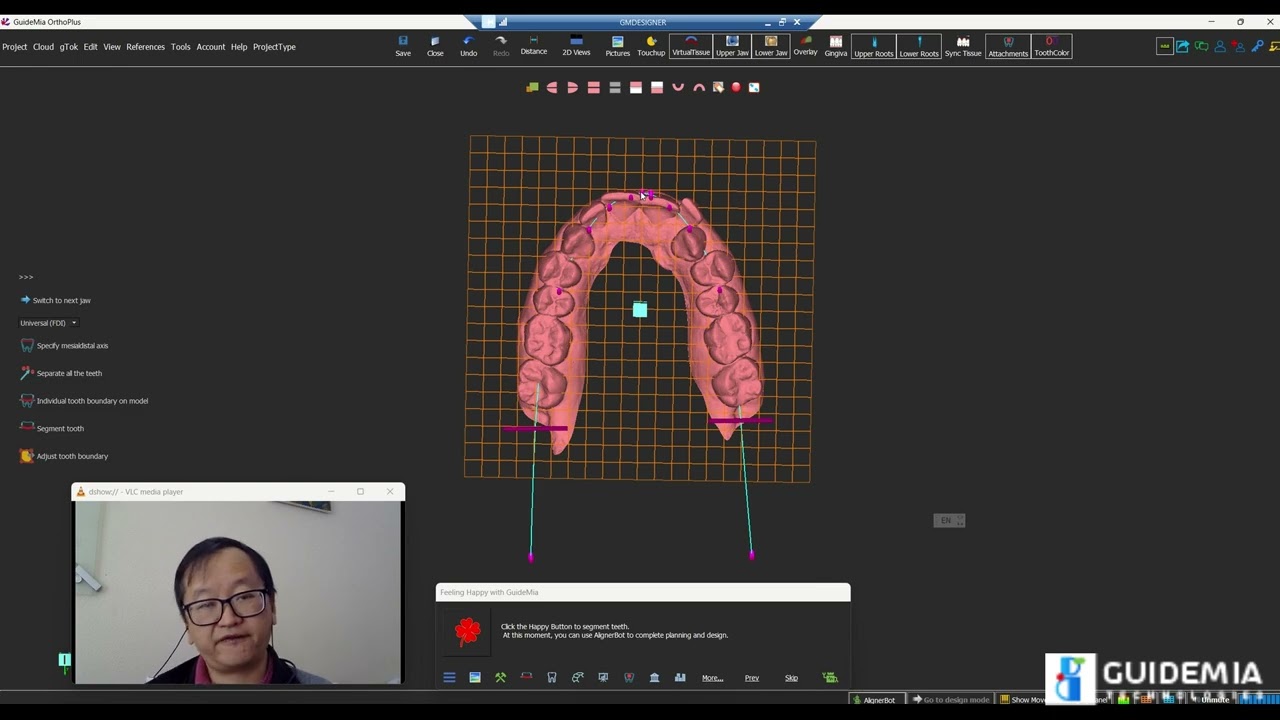Open the Project menu

pyautogui.click(x=15, y=47)
